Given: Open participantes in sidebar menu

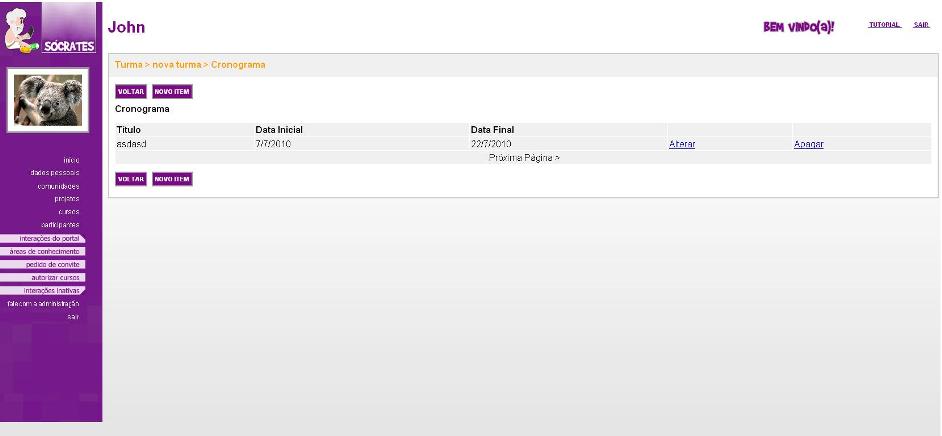Looking at the screenshot, I should pos(60,225).
